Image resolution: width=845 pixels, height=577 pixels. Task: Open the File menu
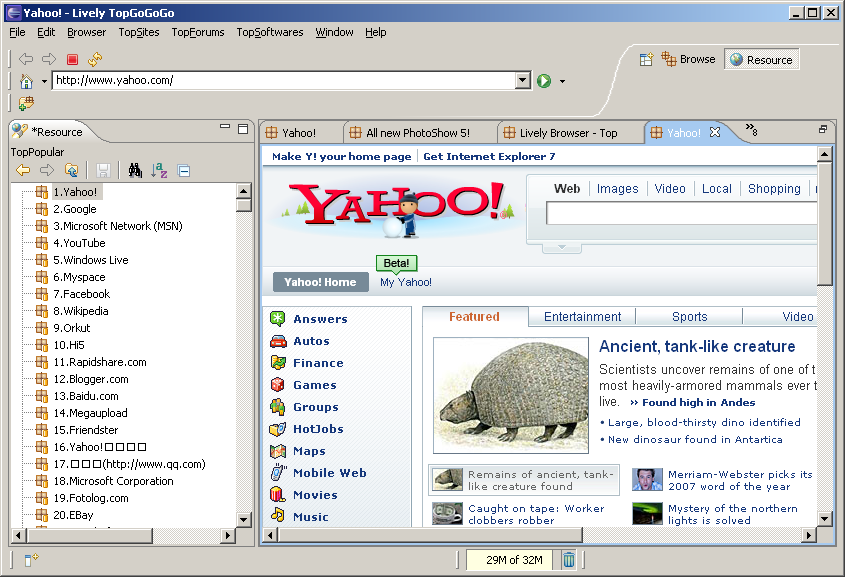[x=17, y=32]
